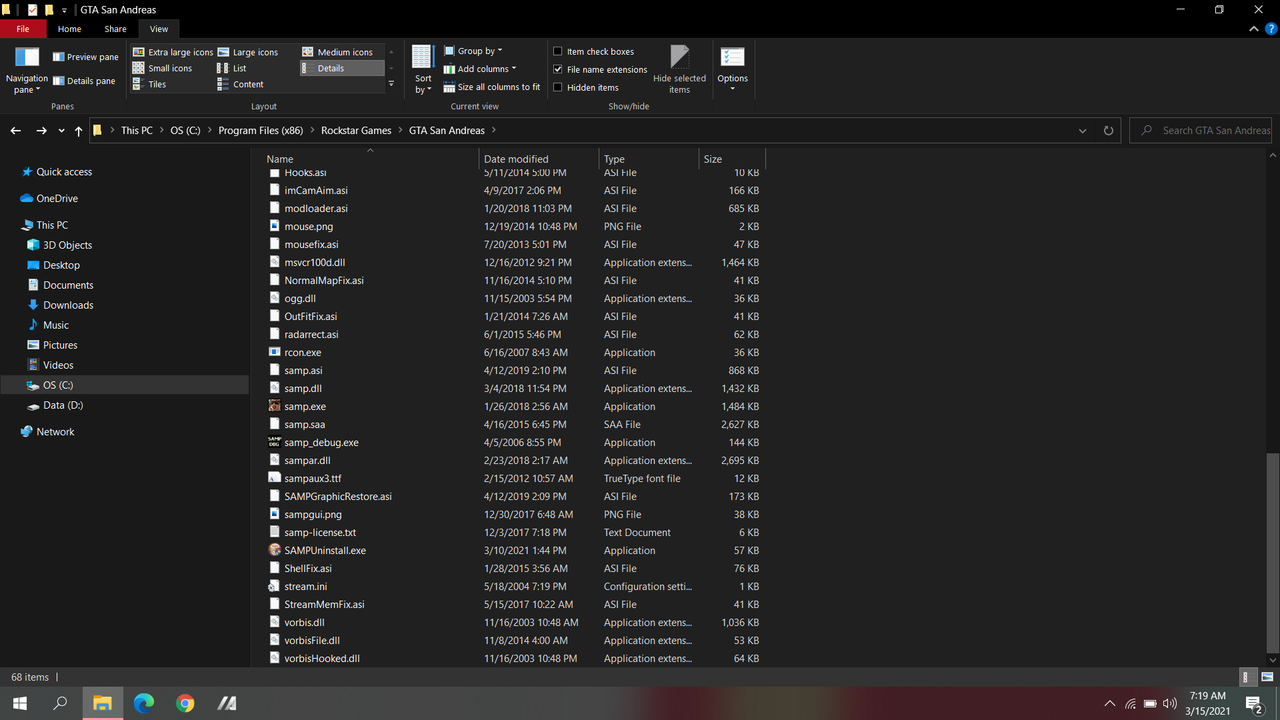Expand breadcrumb arrow after Rockstar Games
Image resolution: width=1280 pixels, height=720 pixels.
pos(400,131)
